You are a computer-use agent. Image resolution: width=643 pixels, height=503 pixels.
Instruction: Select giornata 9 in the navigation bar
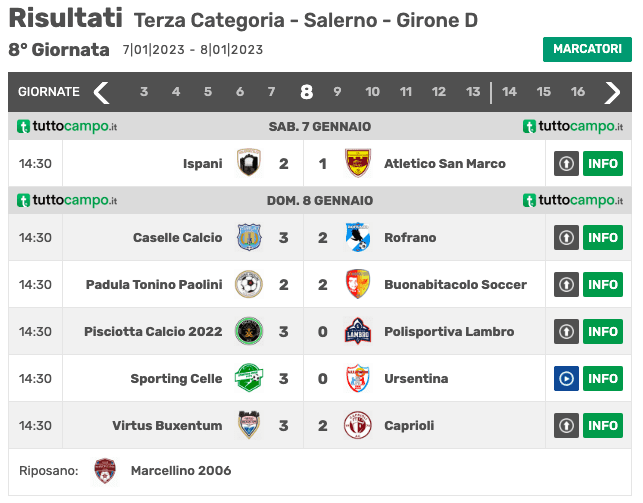[x=337, y=91]
